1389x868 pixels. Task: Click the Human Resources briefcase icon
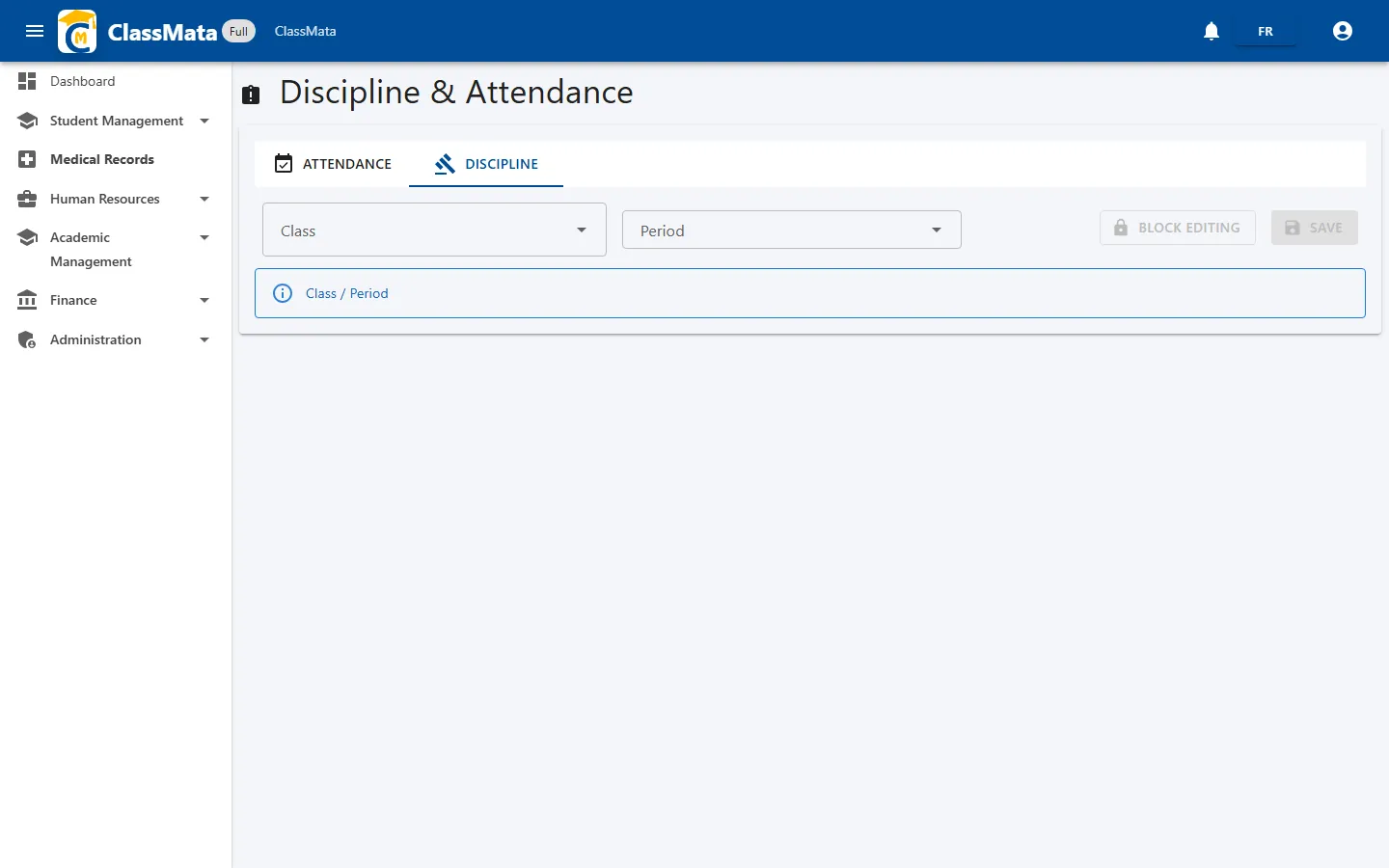(27, 199)
